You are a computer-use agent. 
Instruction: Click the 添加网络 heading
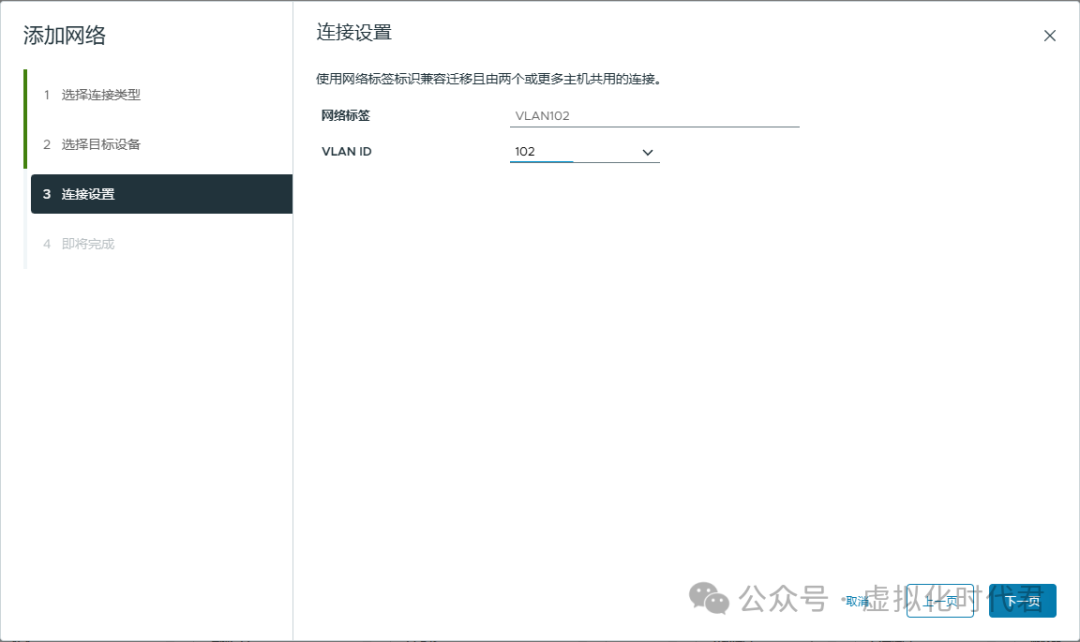click(x=59, y=35)
